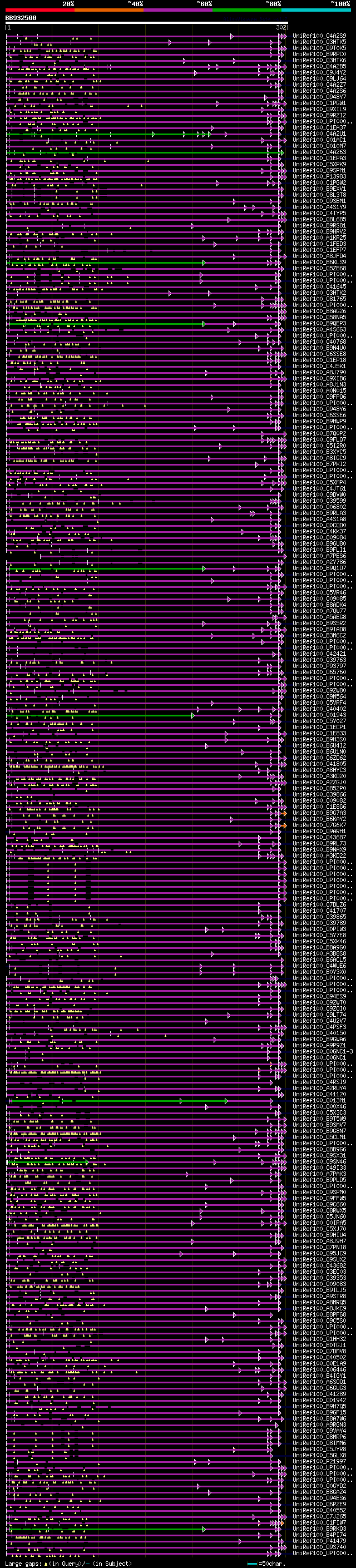
Task: Select the UniRef100_B9GF15 label
Action: click(x=319, y=1412)
